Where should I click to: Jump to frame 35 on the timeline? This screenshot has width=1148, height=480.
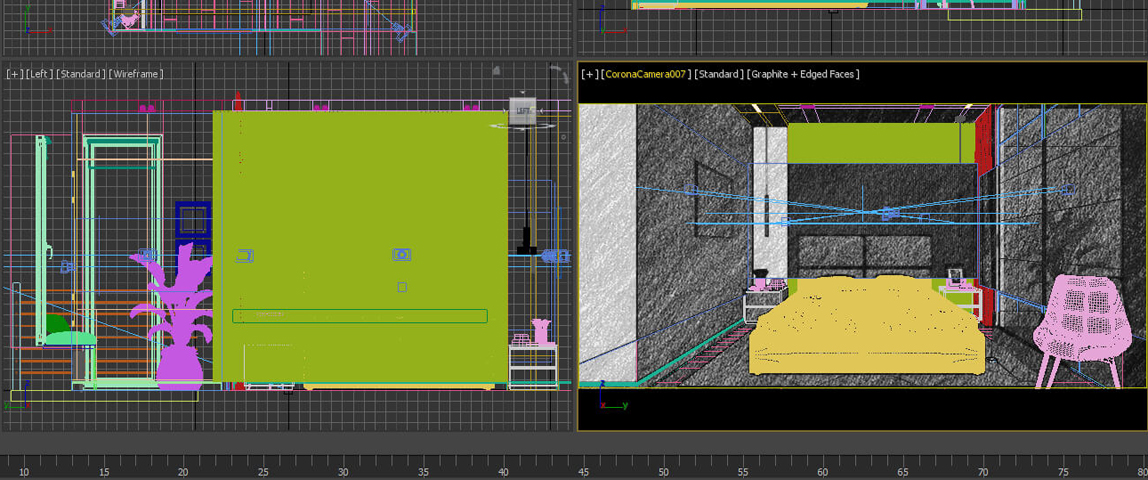tap(423, 472)
